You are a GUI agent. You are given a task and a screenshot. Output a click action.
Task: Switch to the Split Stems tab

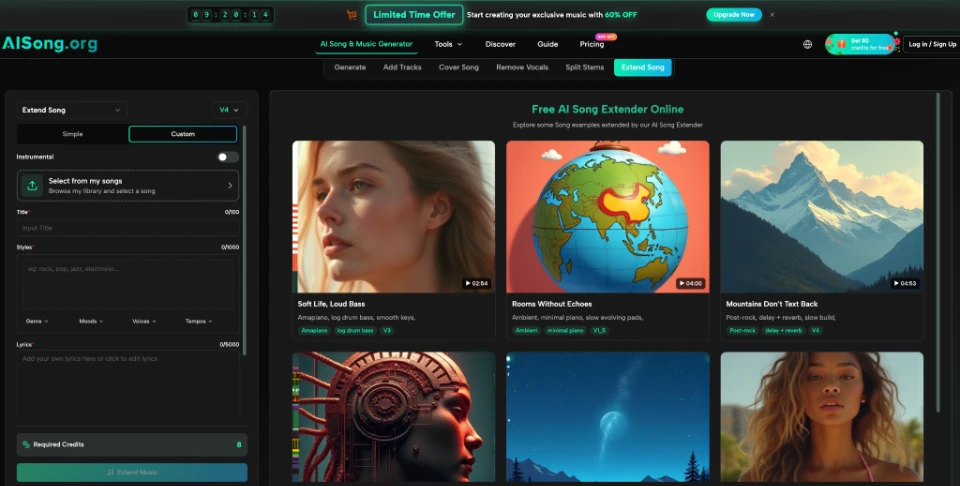tap(585, 67)
